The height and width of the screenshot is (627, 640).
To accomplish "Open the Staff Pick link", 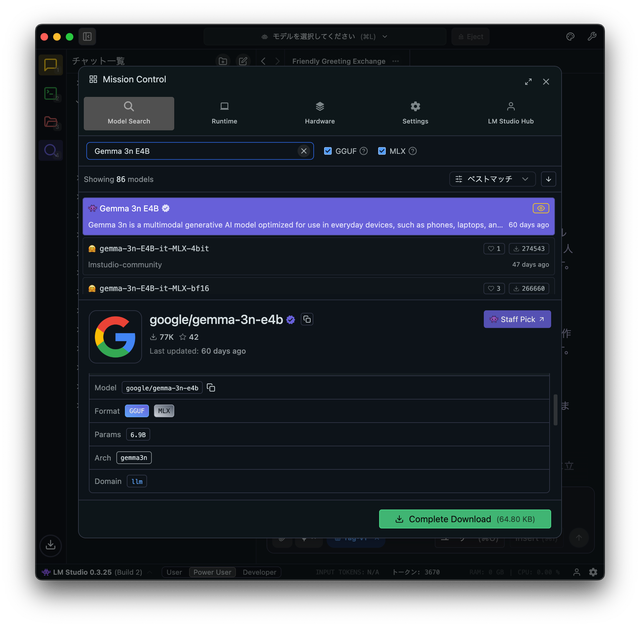I will click(517, 319).
